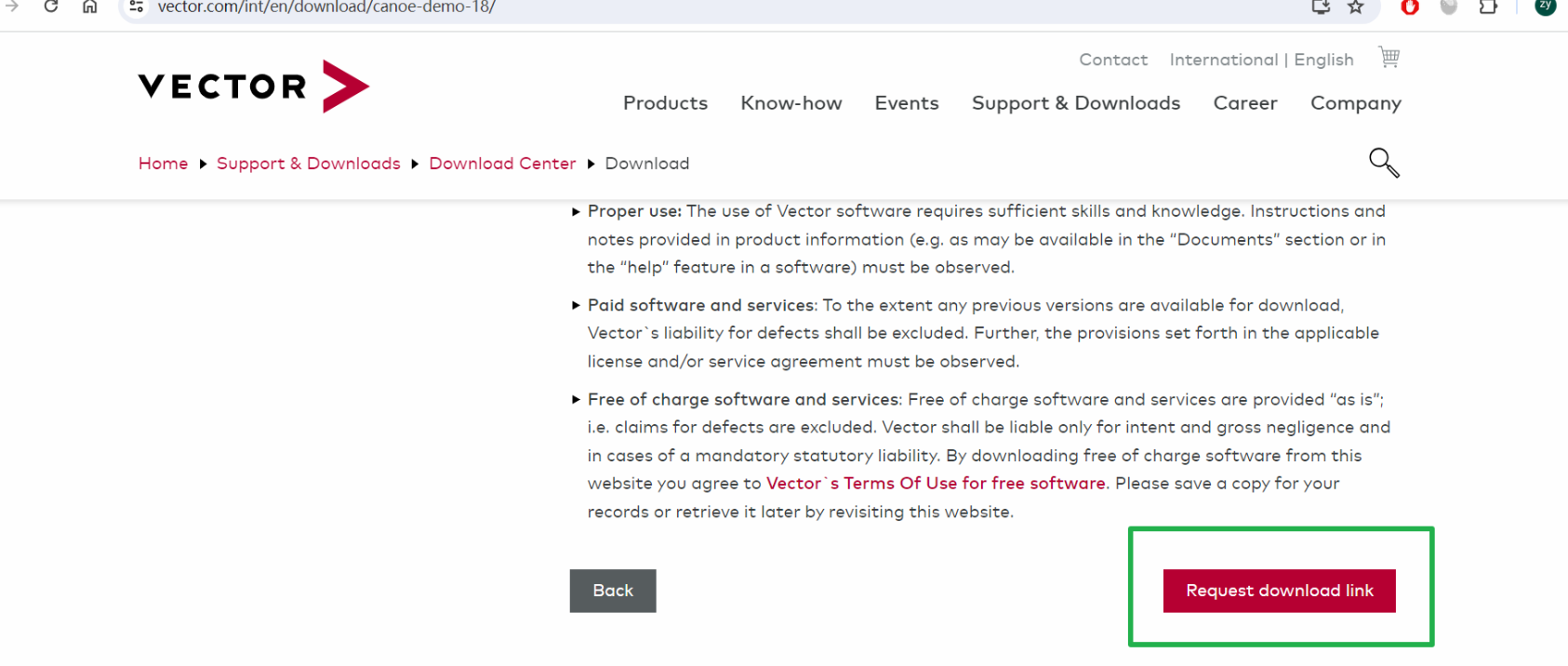Open the Products menu
Screen dimensions: 1568x666
point(665,103)
